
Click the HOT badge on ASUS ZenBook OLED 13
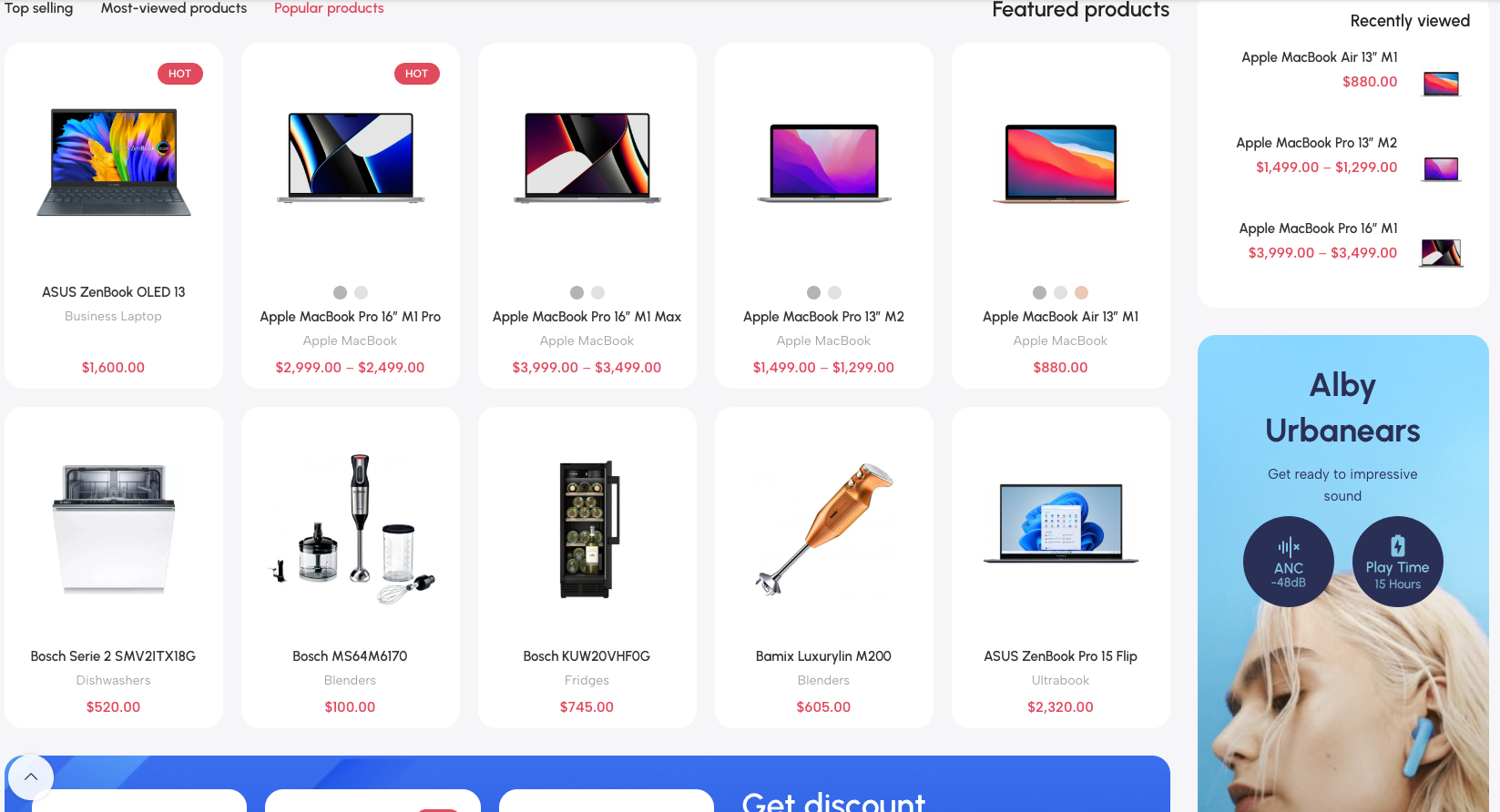[180, 74]
